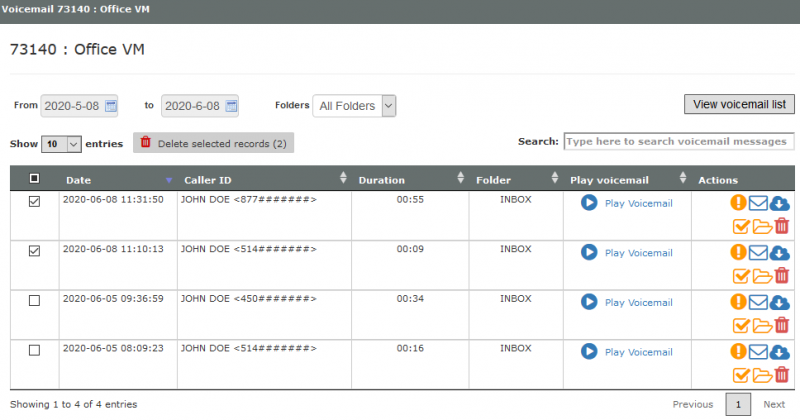Uncheck the 2020-06-08 11:31:50 row checkbox
800x420 pixels.
34,202
